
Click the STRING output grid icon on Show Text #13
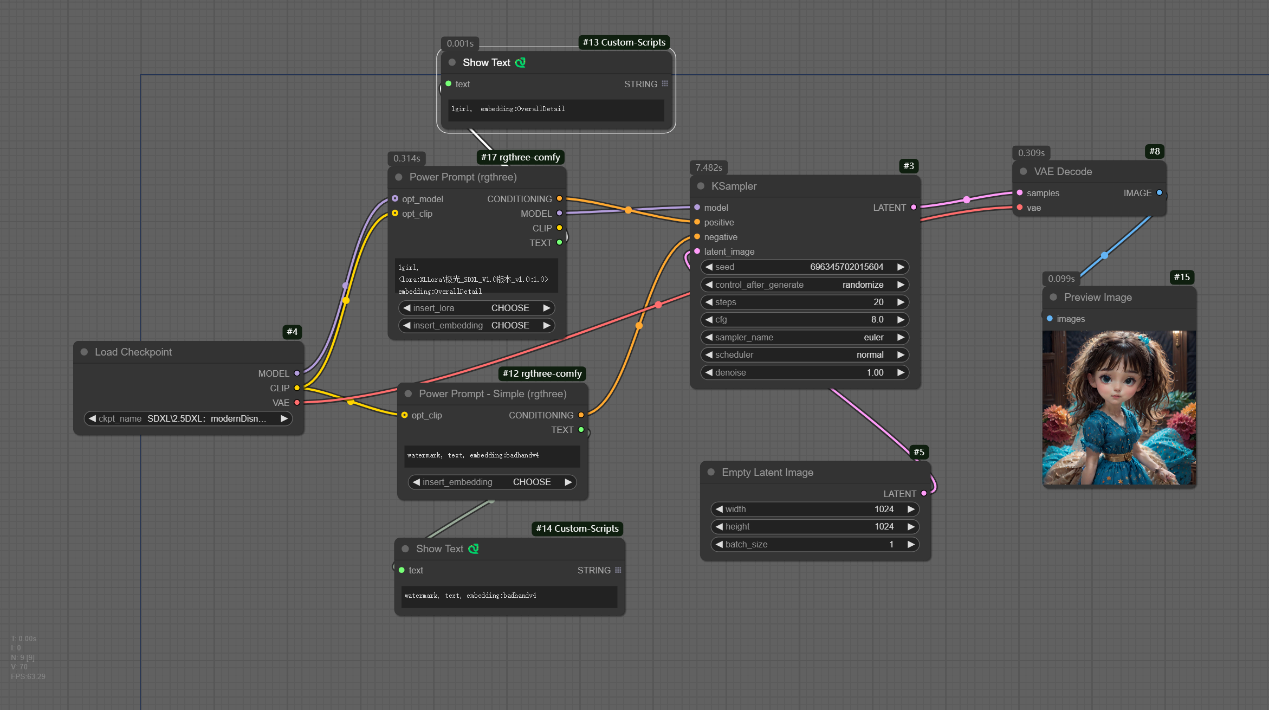point(665,84)
